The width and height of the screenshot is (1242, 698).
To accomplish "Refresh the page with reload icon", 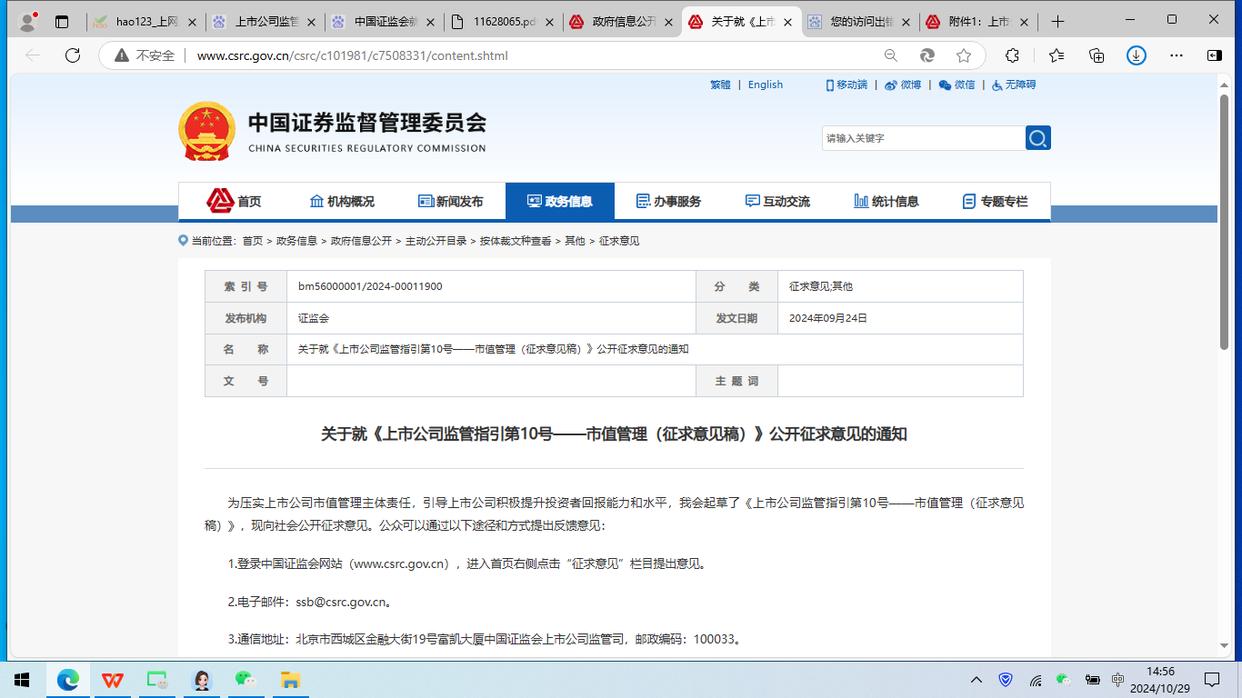I will pos(72,55).
